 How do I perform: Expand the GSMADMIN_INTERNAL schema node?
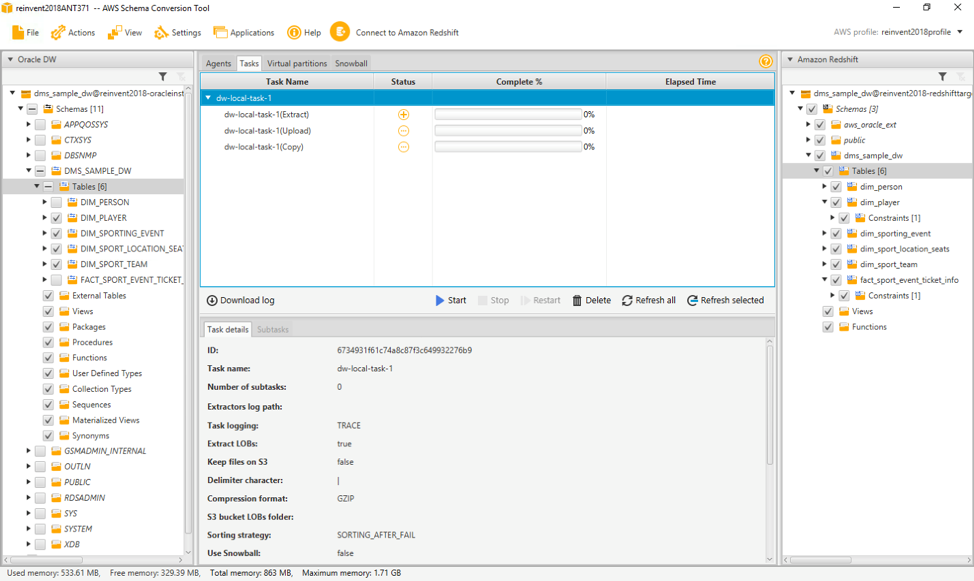28,451
